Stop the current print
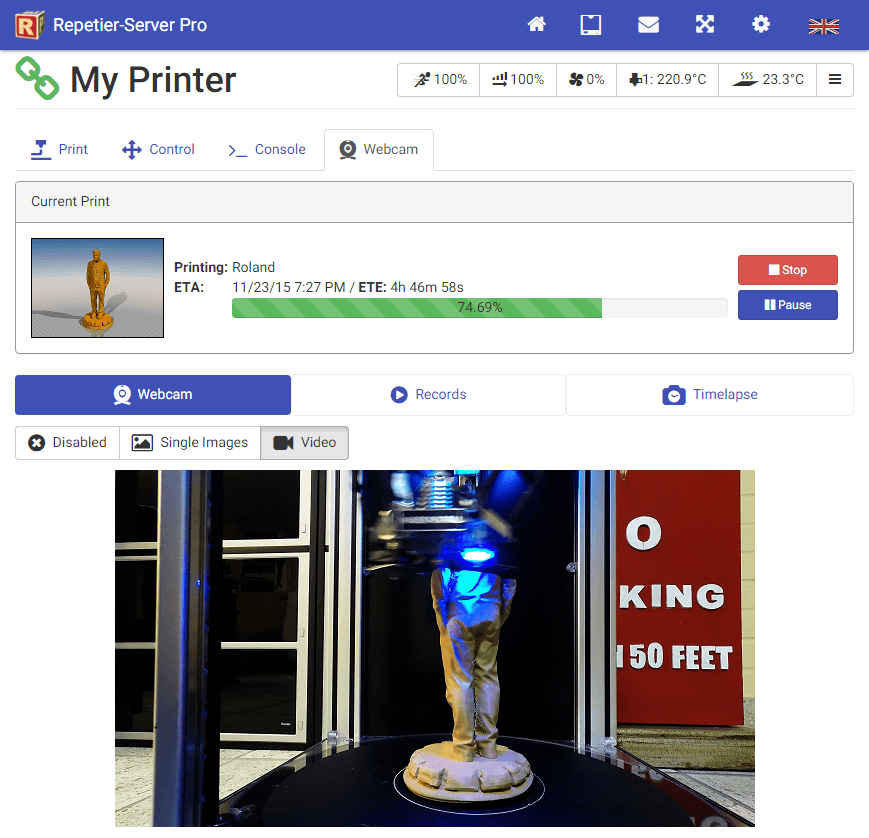 pos(787,270)
